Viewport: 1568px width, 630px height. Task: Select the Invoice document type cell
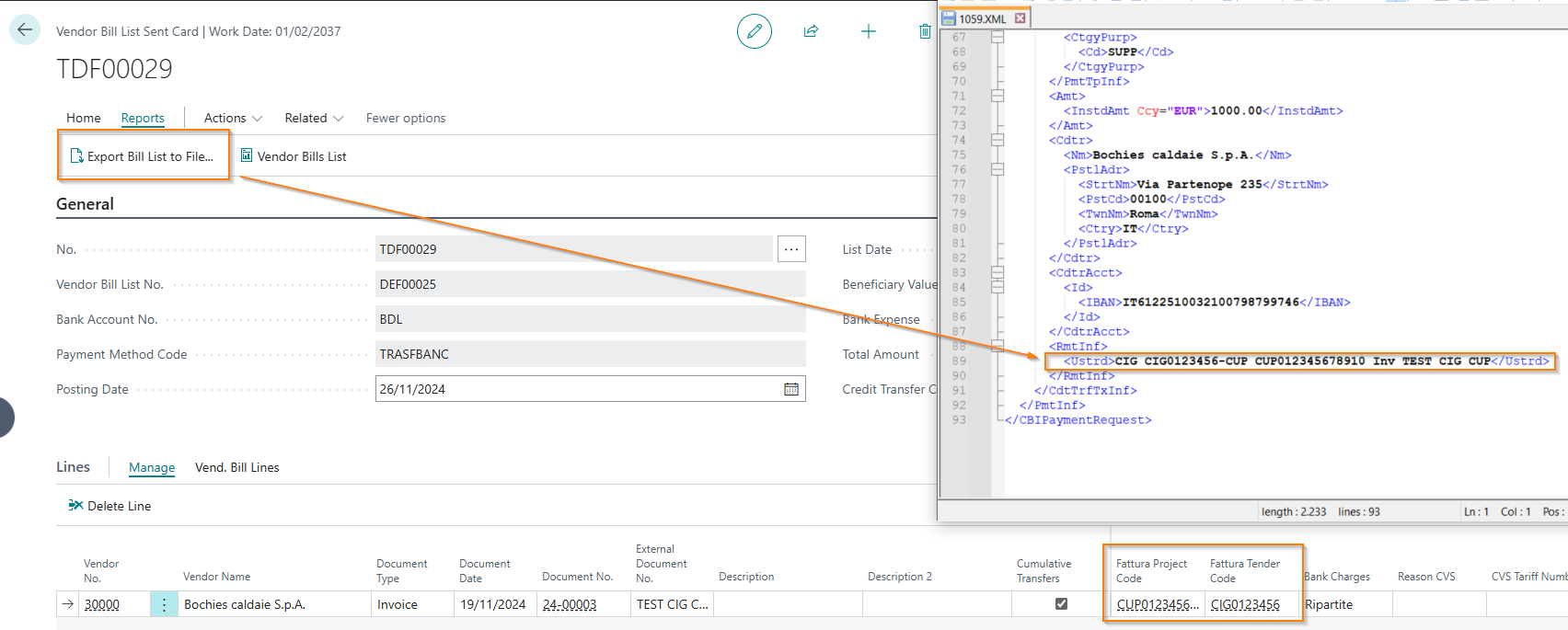tap(410, 604)
